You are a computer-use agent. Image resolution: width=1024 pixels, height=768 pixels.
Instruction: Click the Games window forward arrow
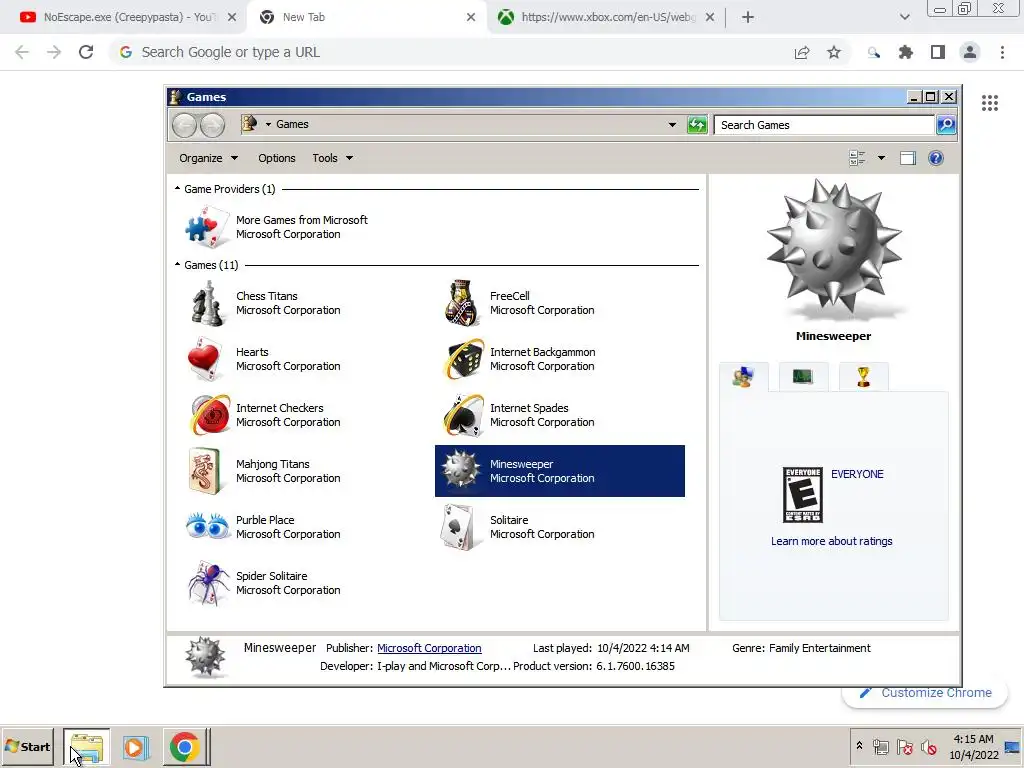click(x=212, y=125)
